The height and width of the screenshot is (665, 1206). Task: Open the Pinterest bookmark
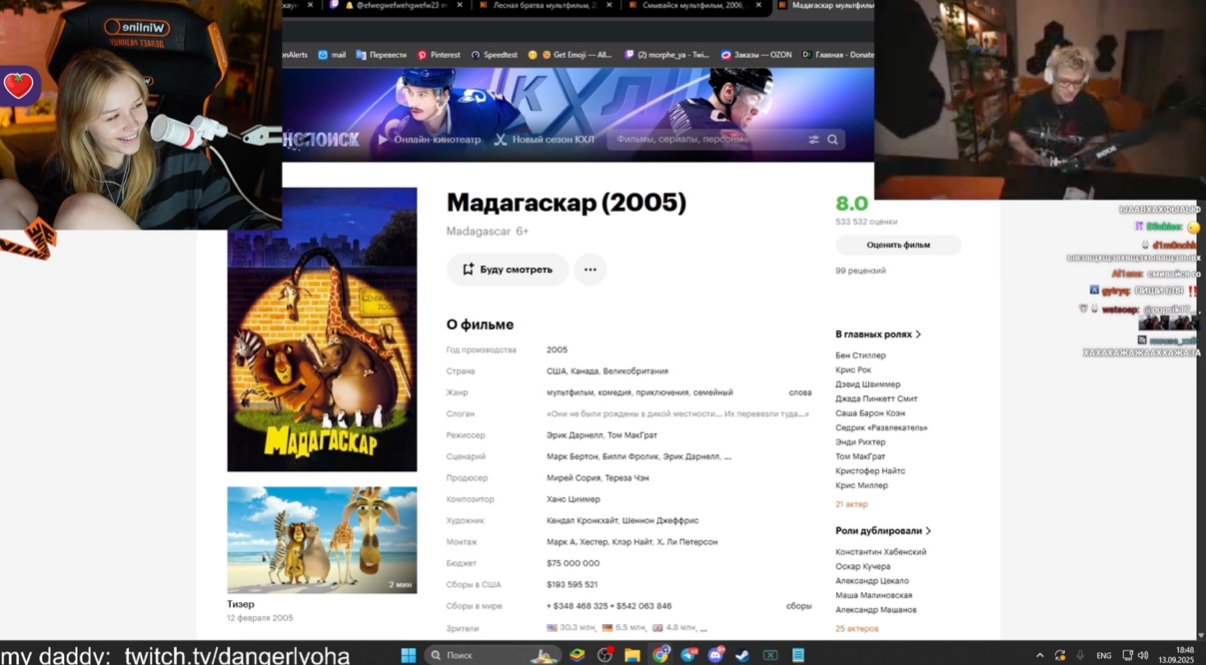[x=439, y=55]
